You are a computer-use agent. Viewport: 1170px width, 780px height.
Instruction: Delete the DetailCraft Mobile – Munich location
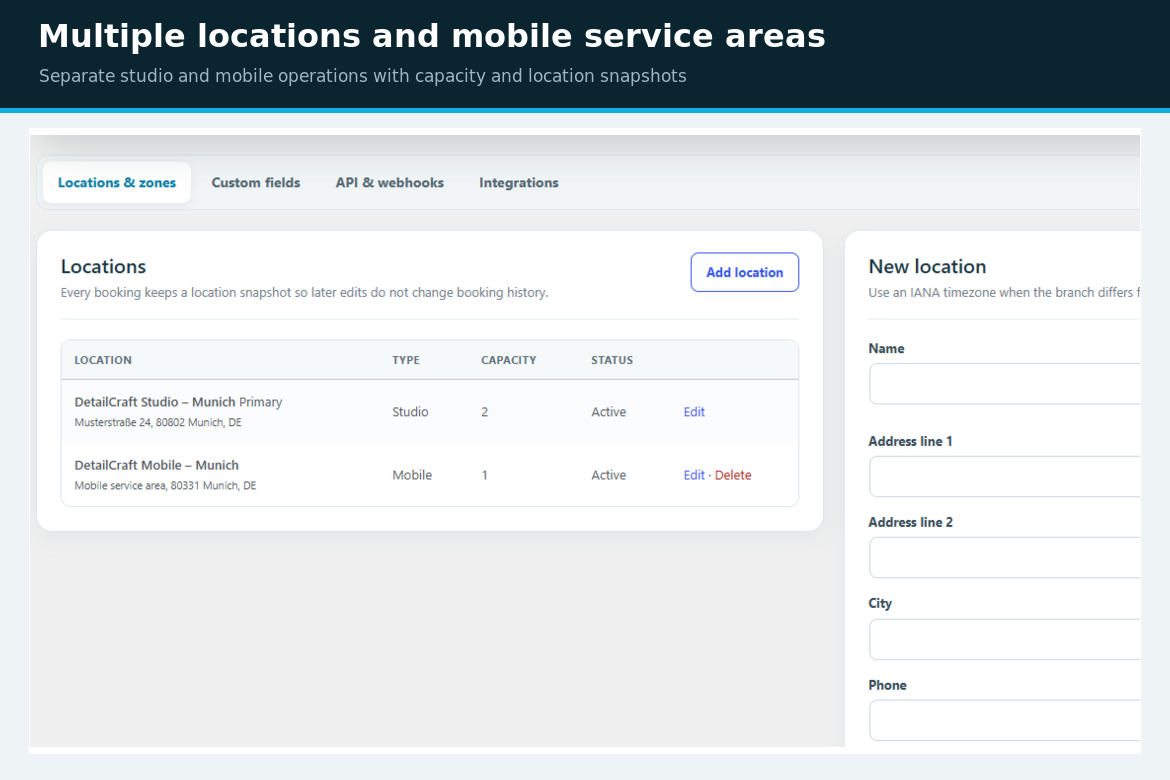coord(733,475)
